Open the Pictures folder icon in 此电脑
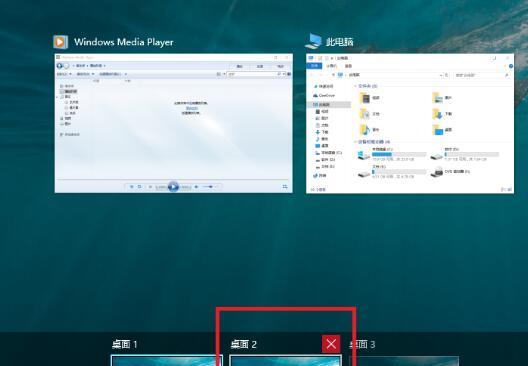 pos(437,98)
